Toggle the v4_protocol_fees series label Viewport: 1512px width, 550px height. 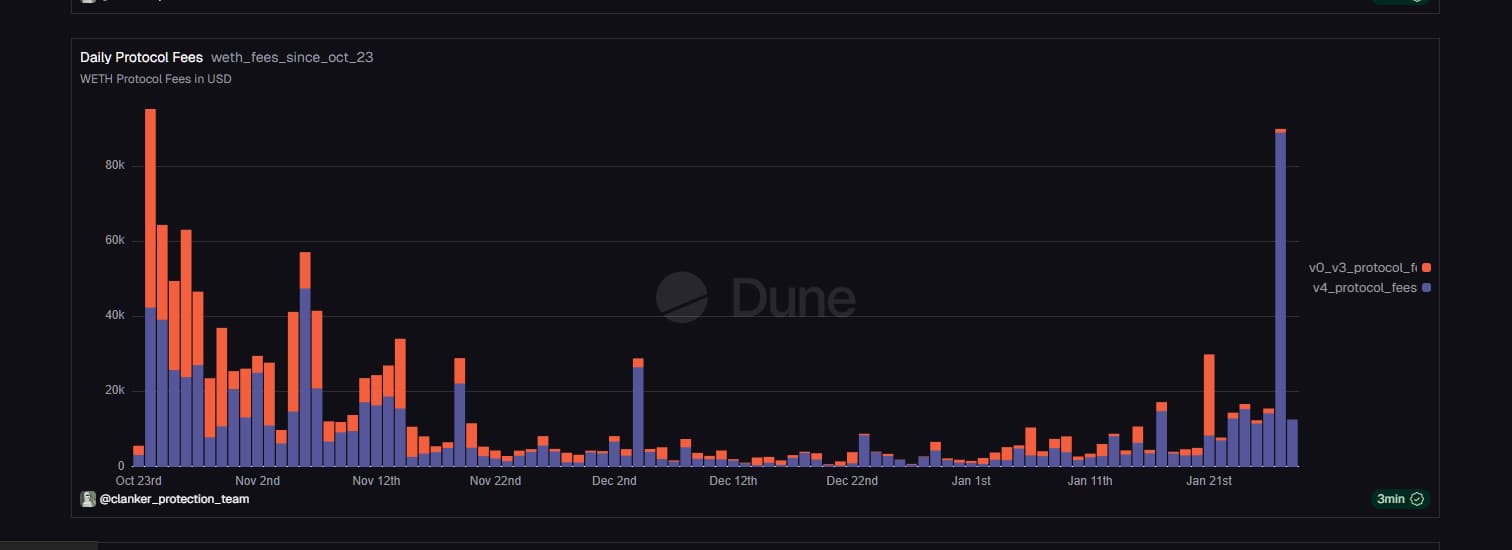click(x=1364, y=288)
